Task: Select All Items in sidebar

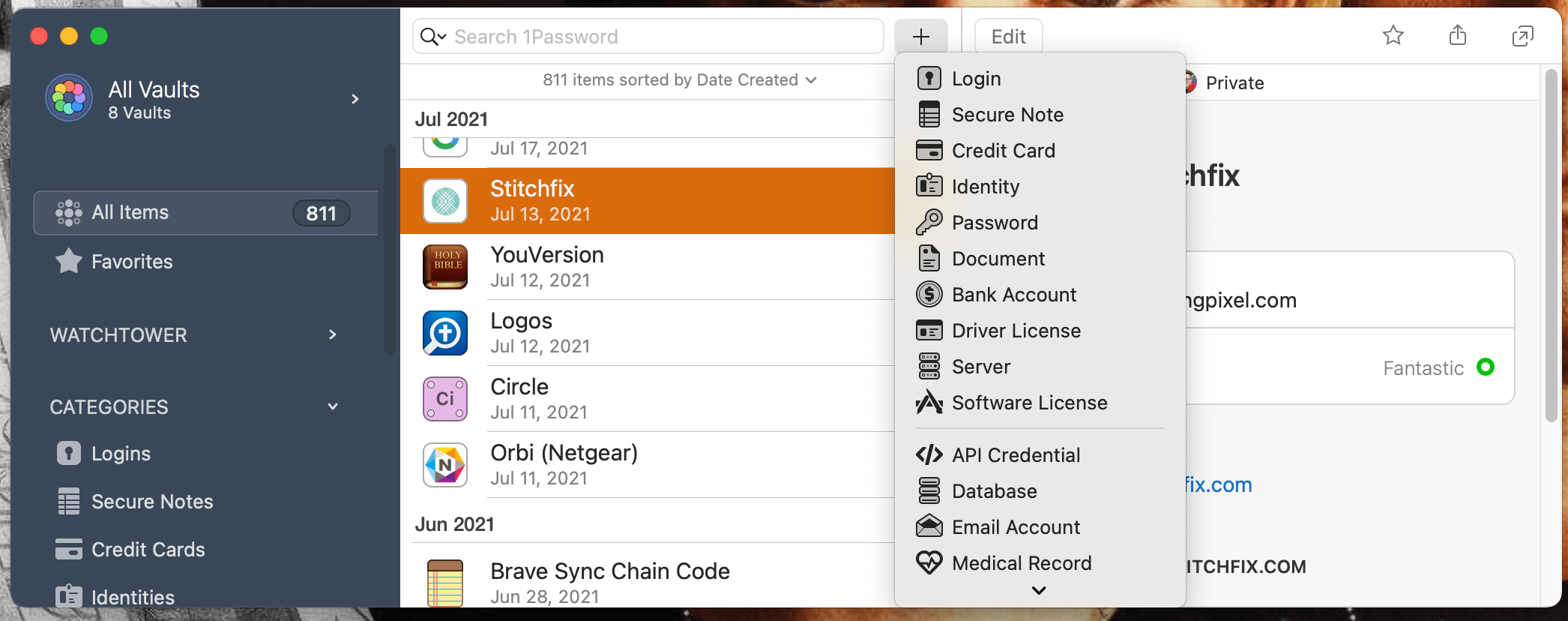Action: [x=205, y=213]
